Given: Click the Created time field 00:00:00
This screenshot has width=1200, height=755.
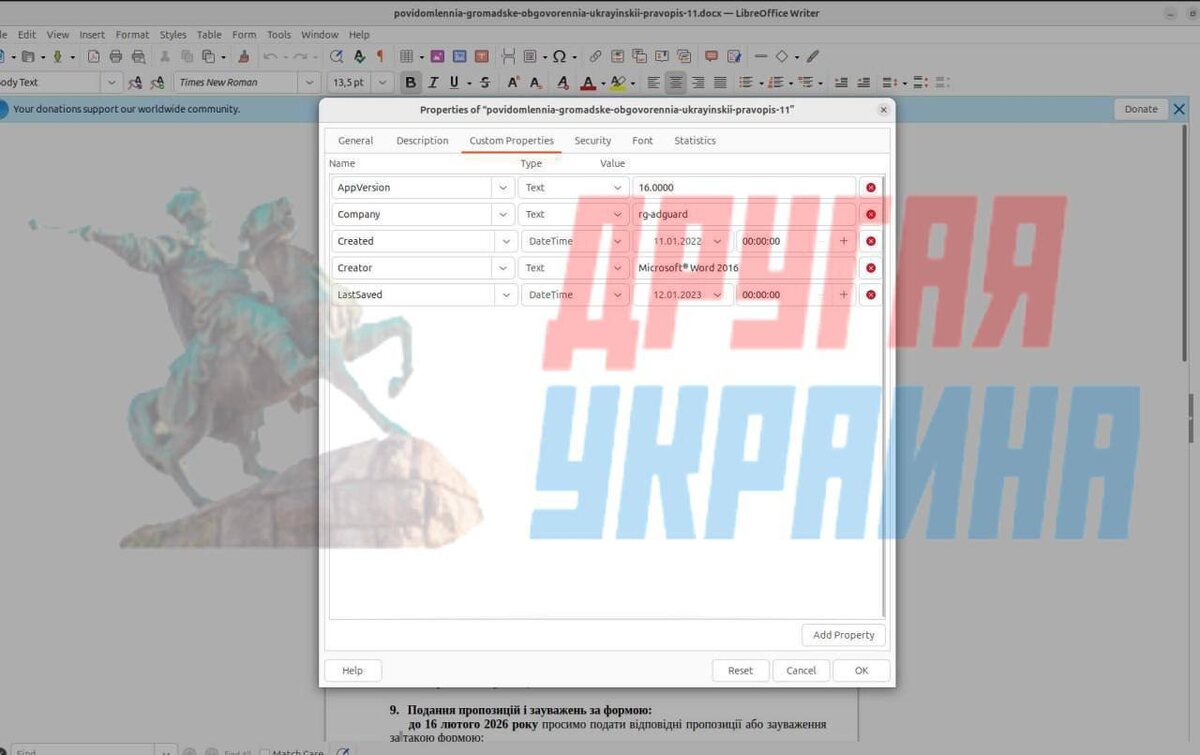Looking at the screenshot, I should point(784,241).
